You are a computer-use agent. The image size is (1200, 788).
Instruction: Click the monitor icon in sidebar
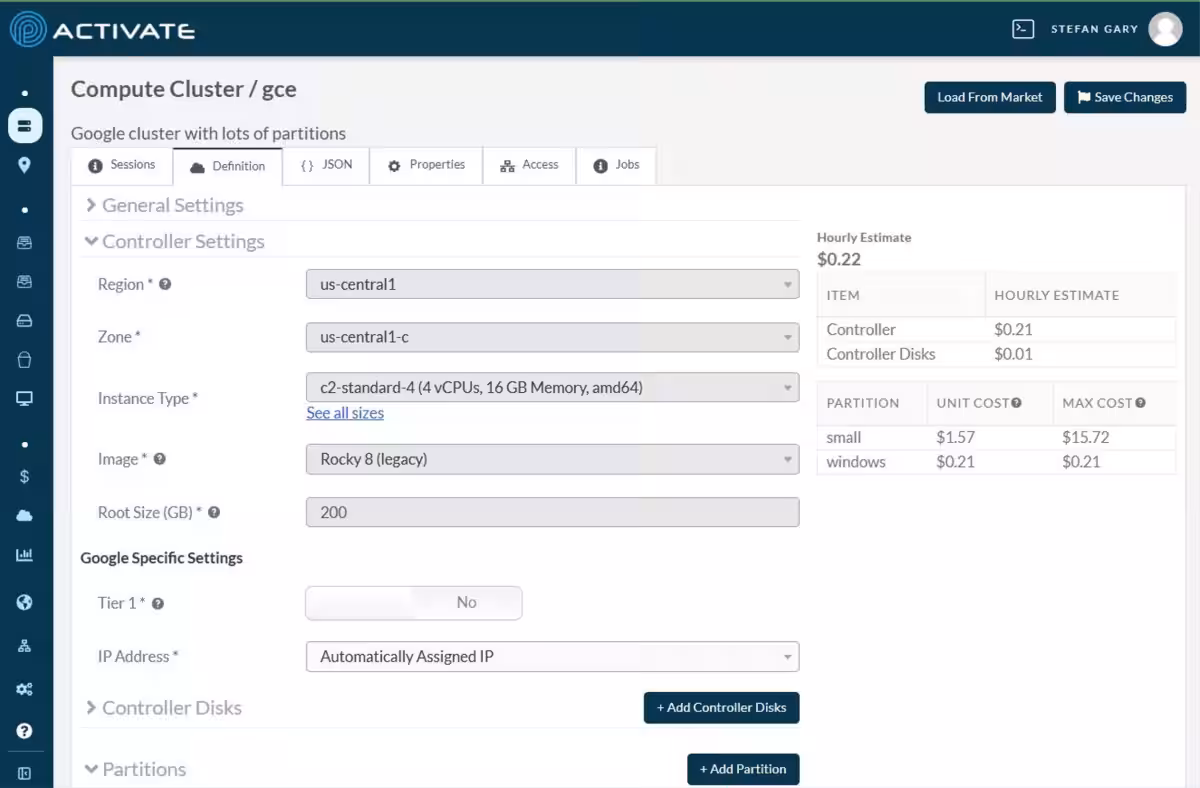click(25, 399)
